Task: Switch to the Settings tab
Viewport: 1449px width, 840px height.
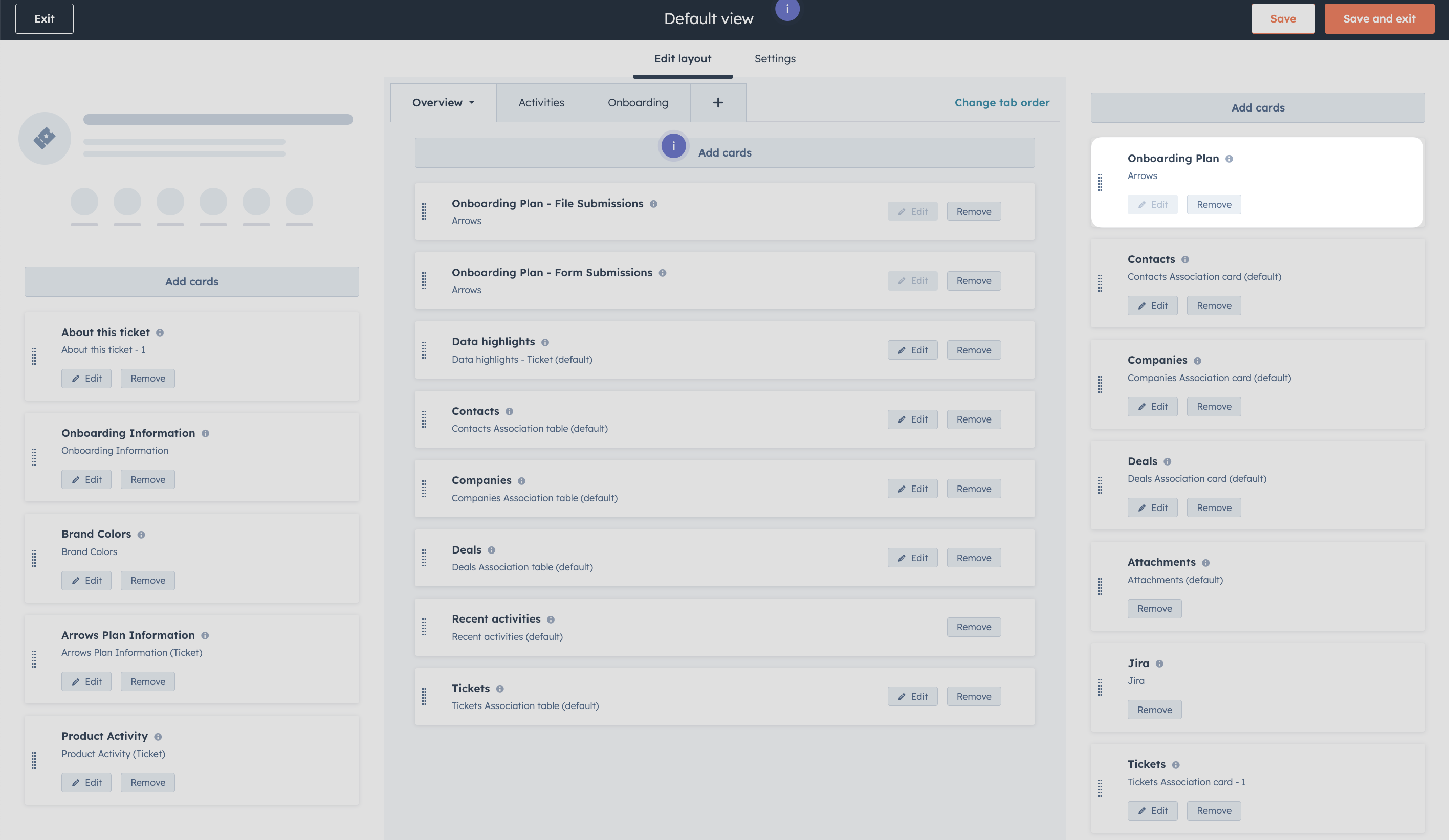Action: pyautogui.click(x=775, y=59)
